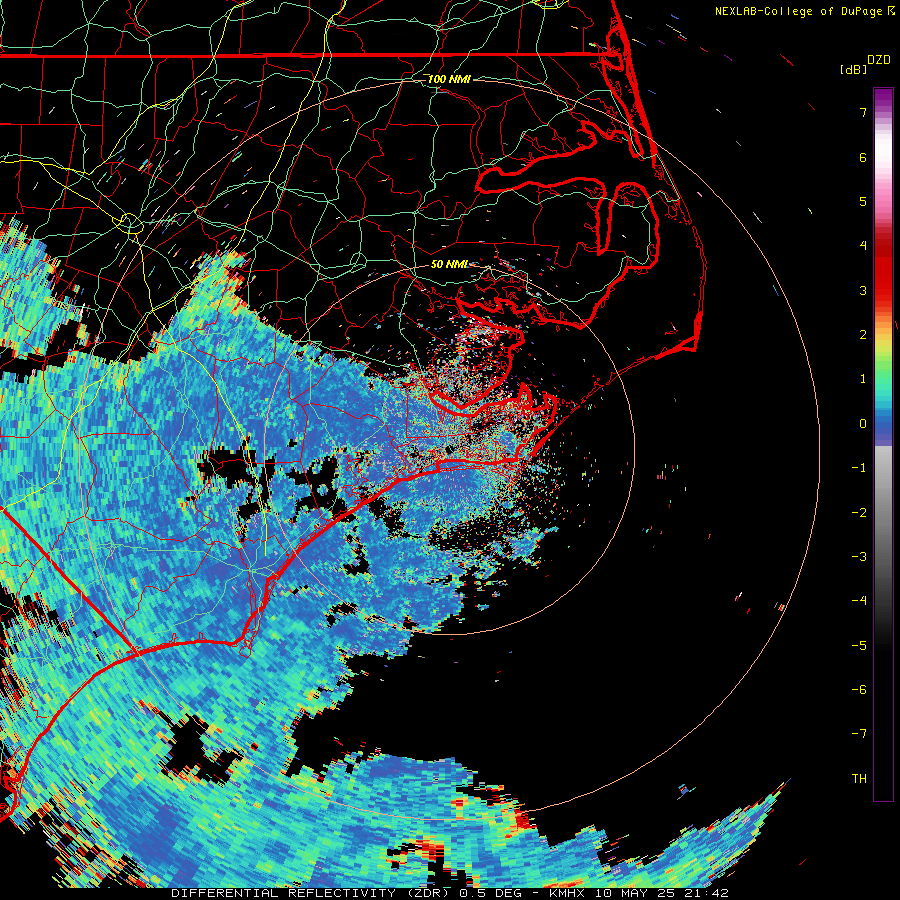Click the -4 value on ZDR scale

click(859, 601)
